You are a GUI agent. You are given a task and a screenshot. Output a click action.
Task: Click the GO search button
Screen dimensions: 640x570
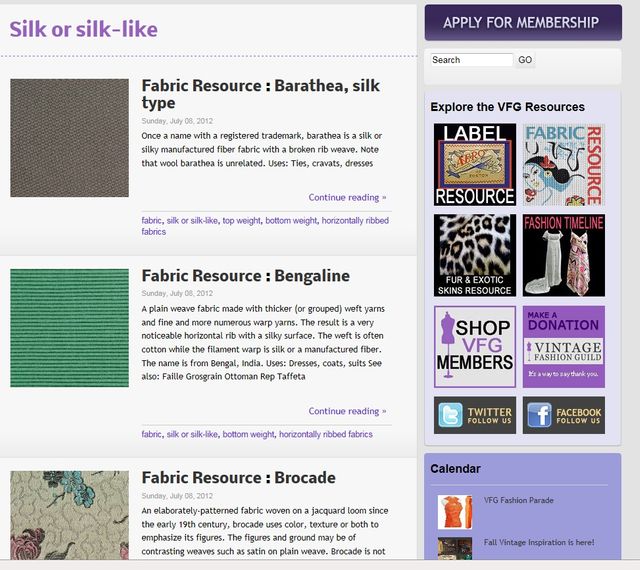click(525, 60)
